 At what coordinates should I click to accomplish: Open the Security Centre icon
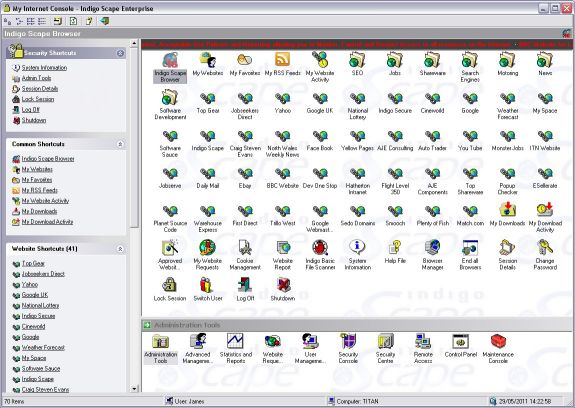coord(385,348)
